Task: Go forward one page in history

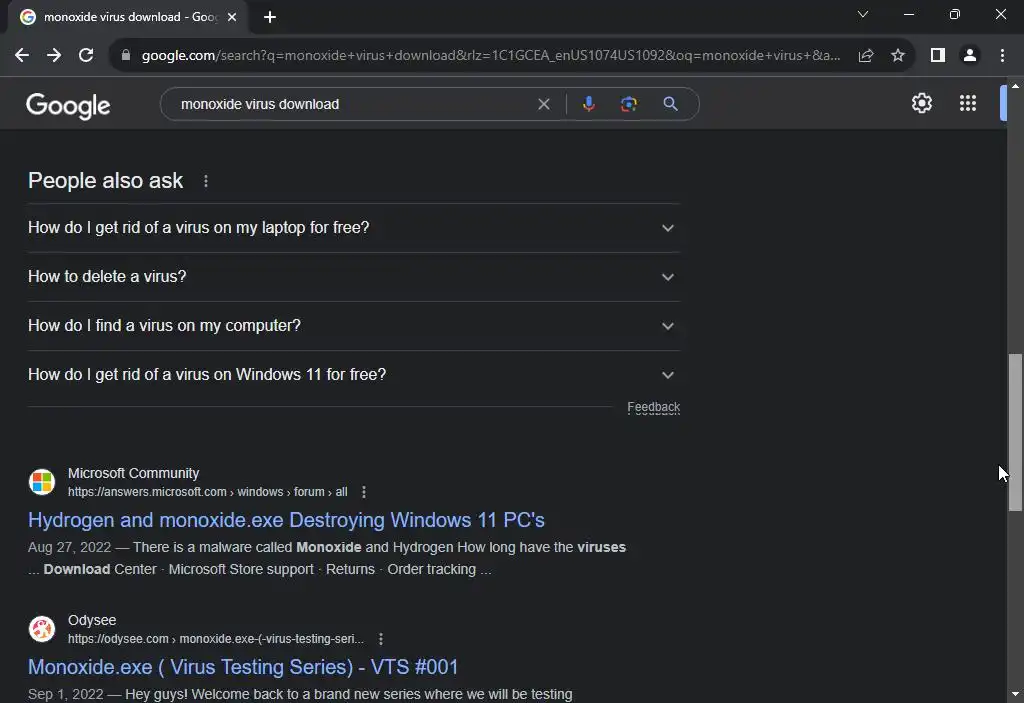Action: (x=54, y=56)
